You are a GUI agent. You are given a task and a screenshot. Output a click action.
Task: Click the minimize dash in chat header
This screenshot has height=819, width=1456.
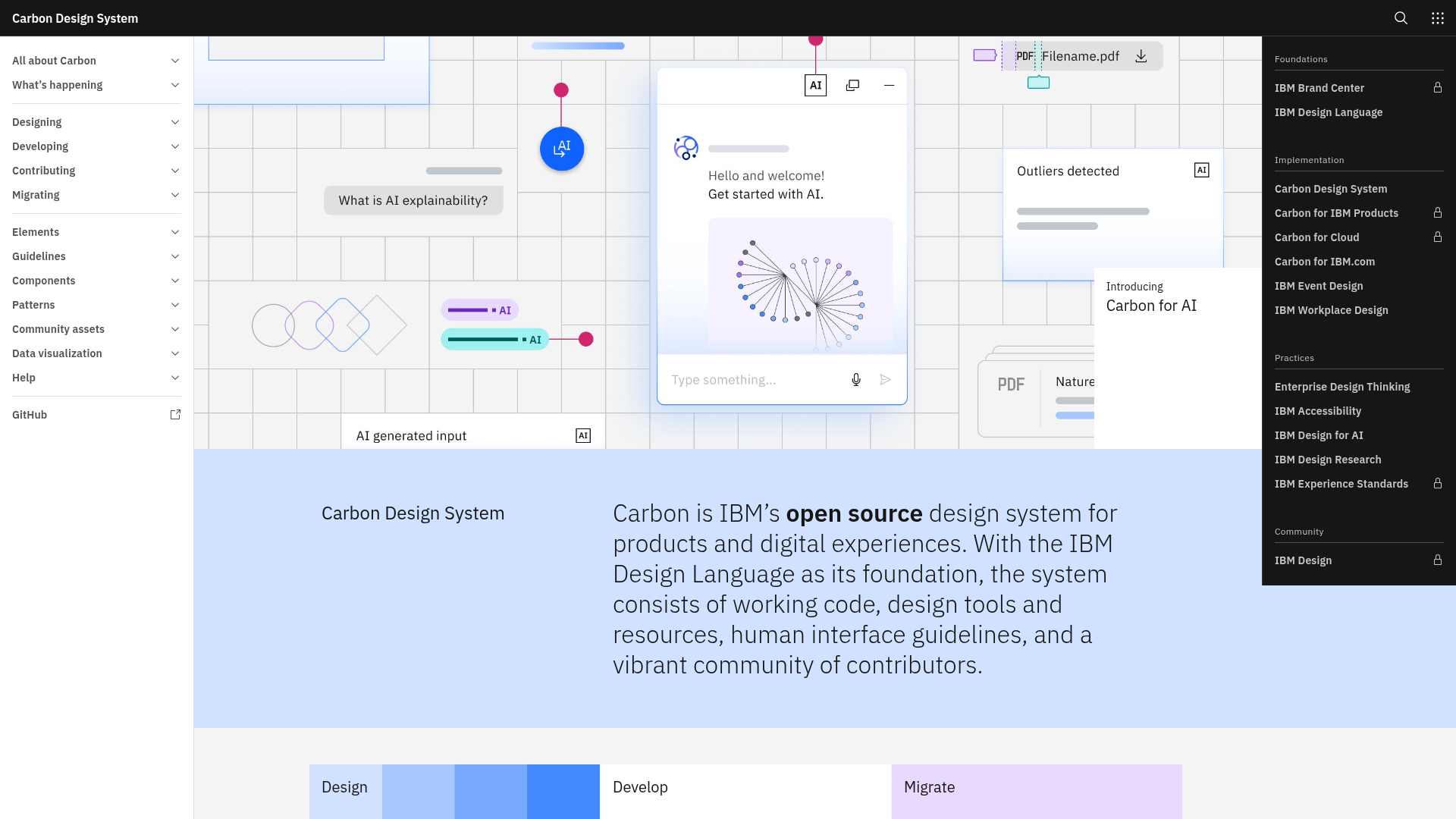click(x=889, y=86)
